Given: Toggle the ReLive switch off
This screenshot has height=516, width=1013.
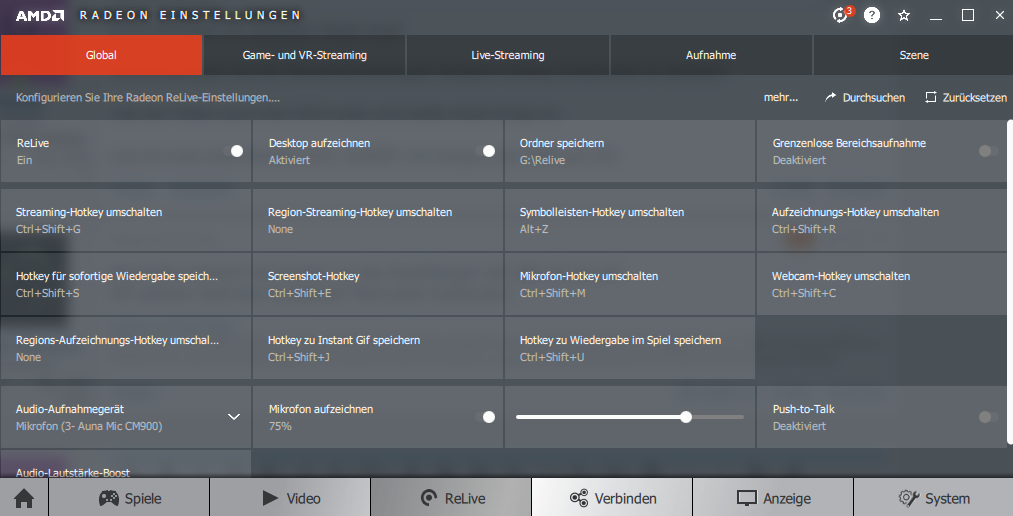Looking at the screenshot, I should pyautogui.click(x=233, y=150).
